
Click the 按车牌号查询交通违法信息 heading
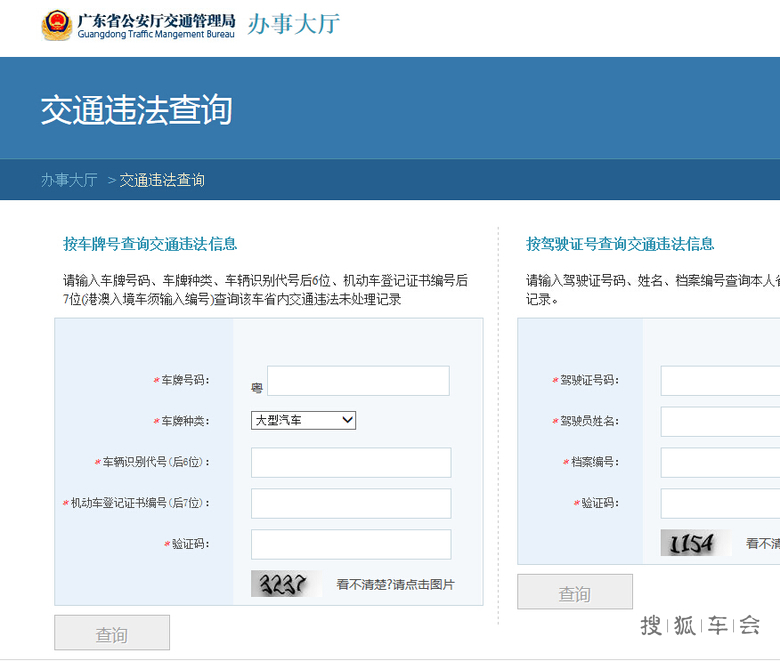(x=150, y=244)
